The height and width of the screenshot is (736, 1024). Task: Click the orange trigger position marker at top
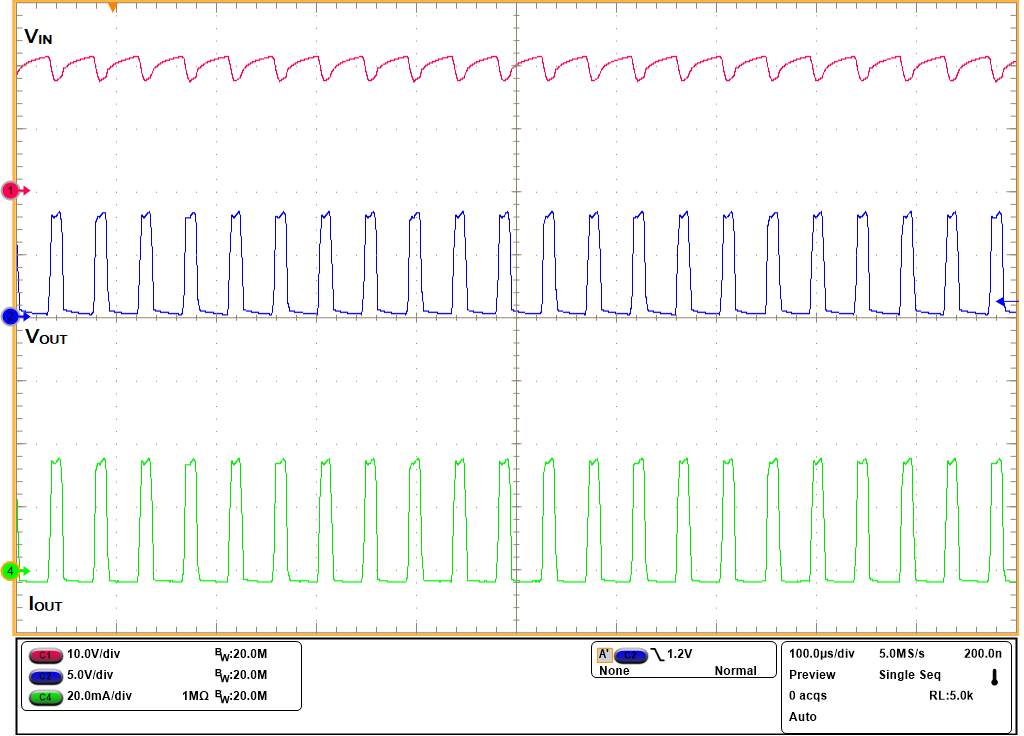[113, 8]
